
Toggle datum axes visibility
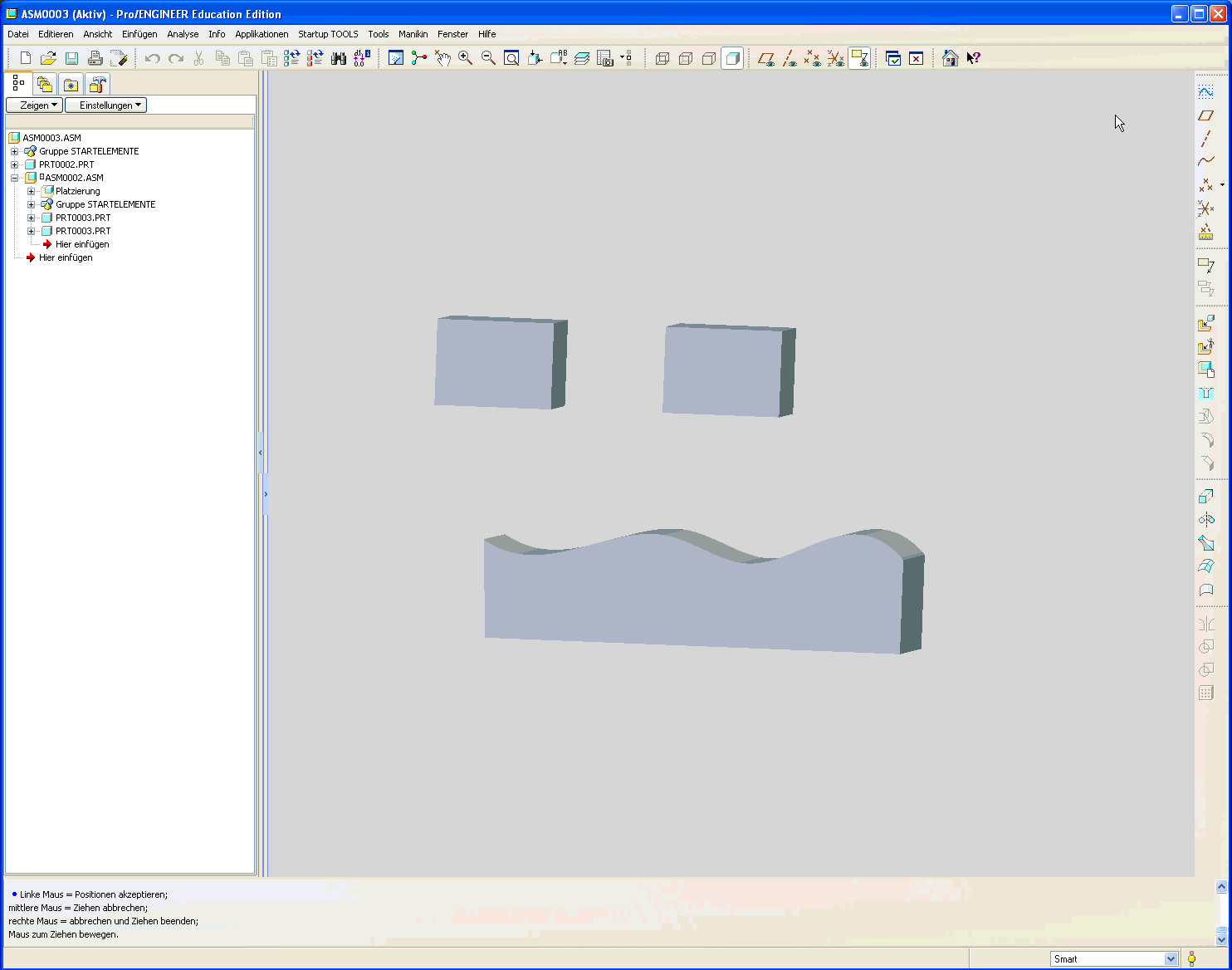790,58
